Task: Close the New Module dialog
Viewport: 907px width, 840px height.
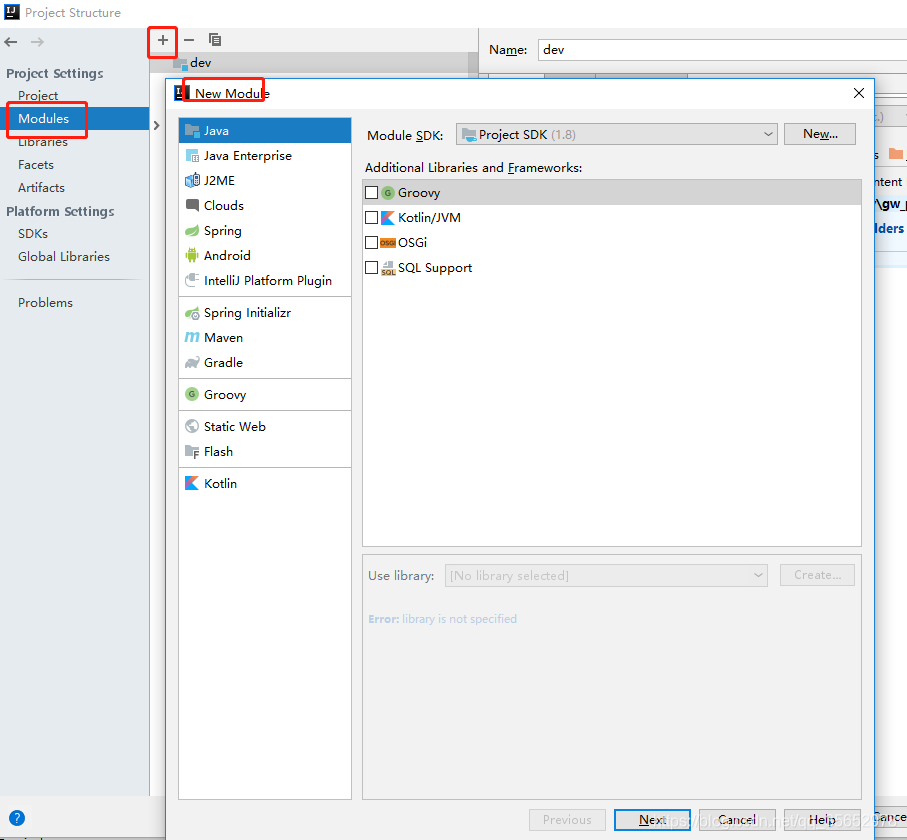Action: [x=858, y=93]
